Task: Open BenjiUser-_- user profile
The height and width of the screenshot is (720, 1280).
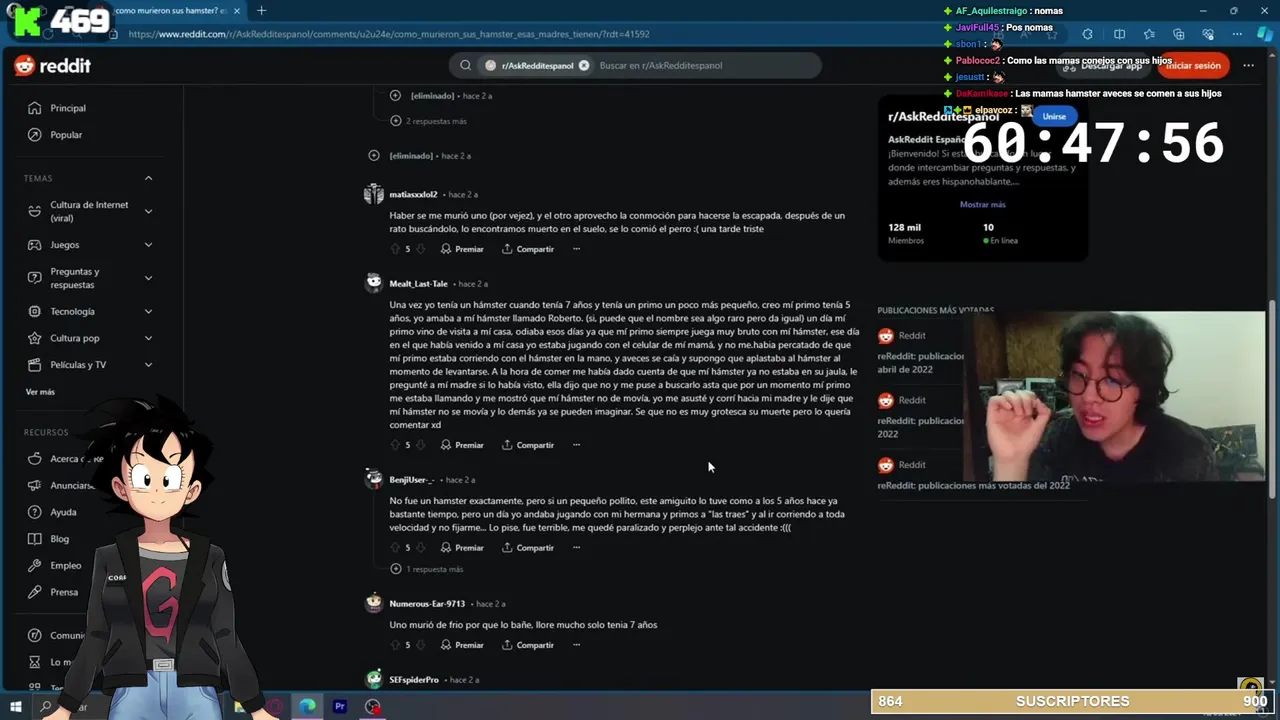Action: click(412, 480)
